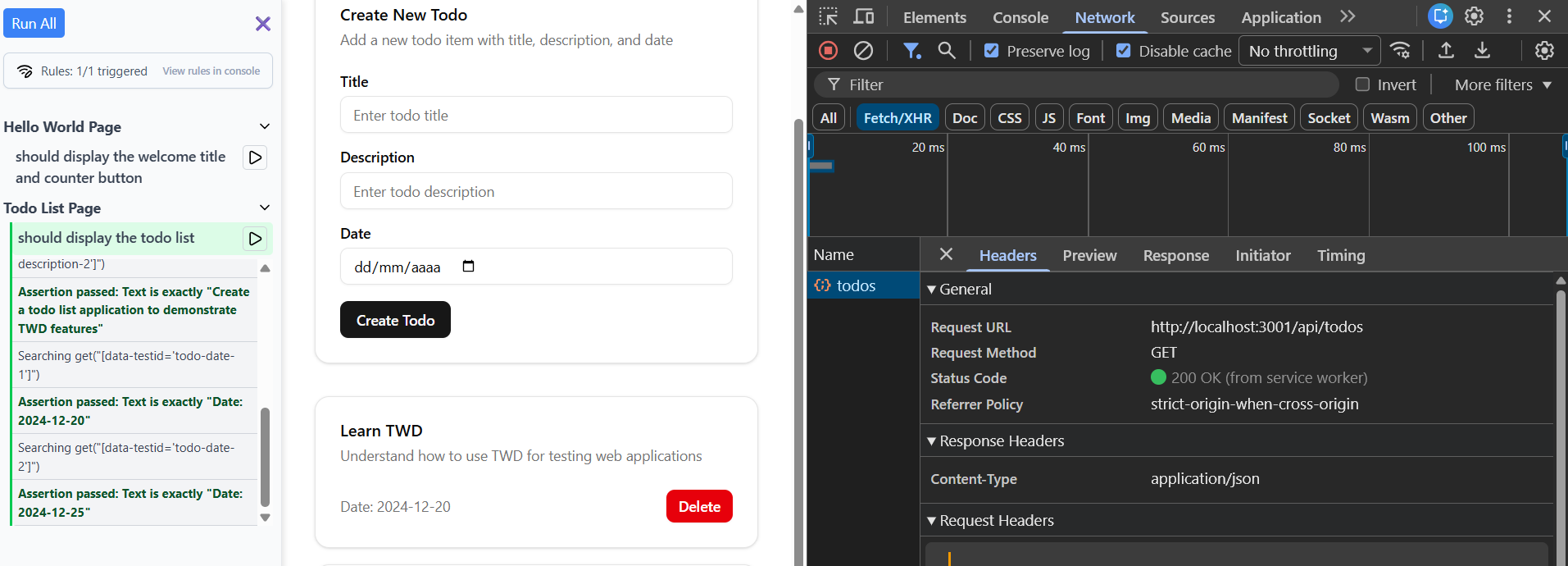
Task: Select the All request type filter
Action: pyautogui.click(x=829, y=117)
